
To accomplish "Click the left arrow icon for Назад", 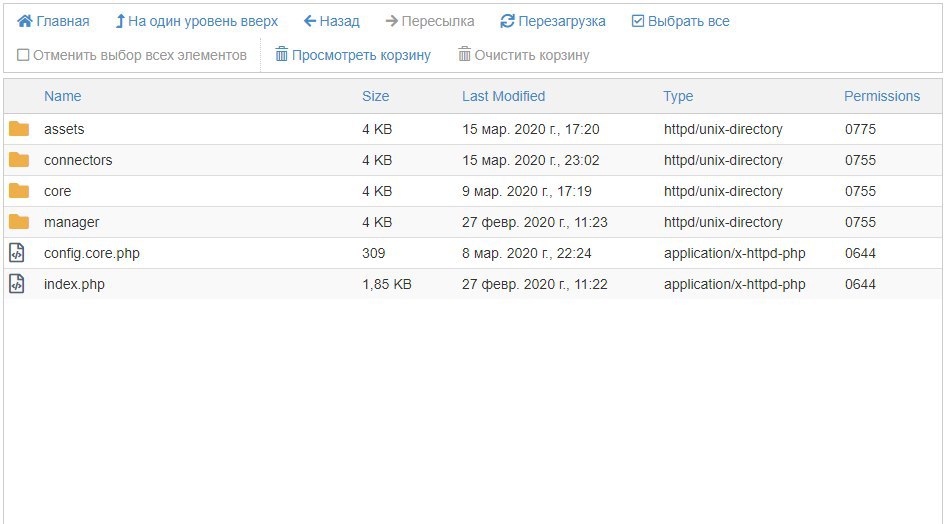I will 310,21.
